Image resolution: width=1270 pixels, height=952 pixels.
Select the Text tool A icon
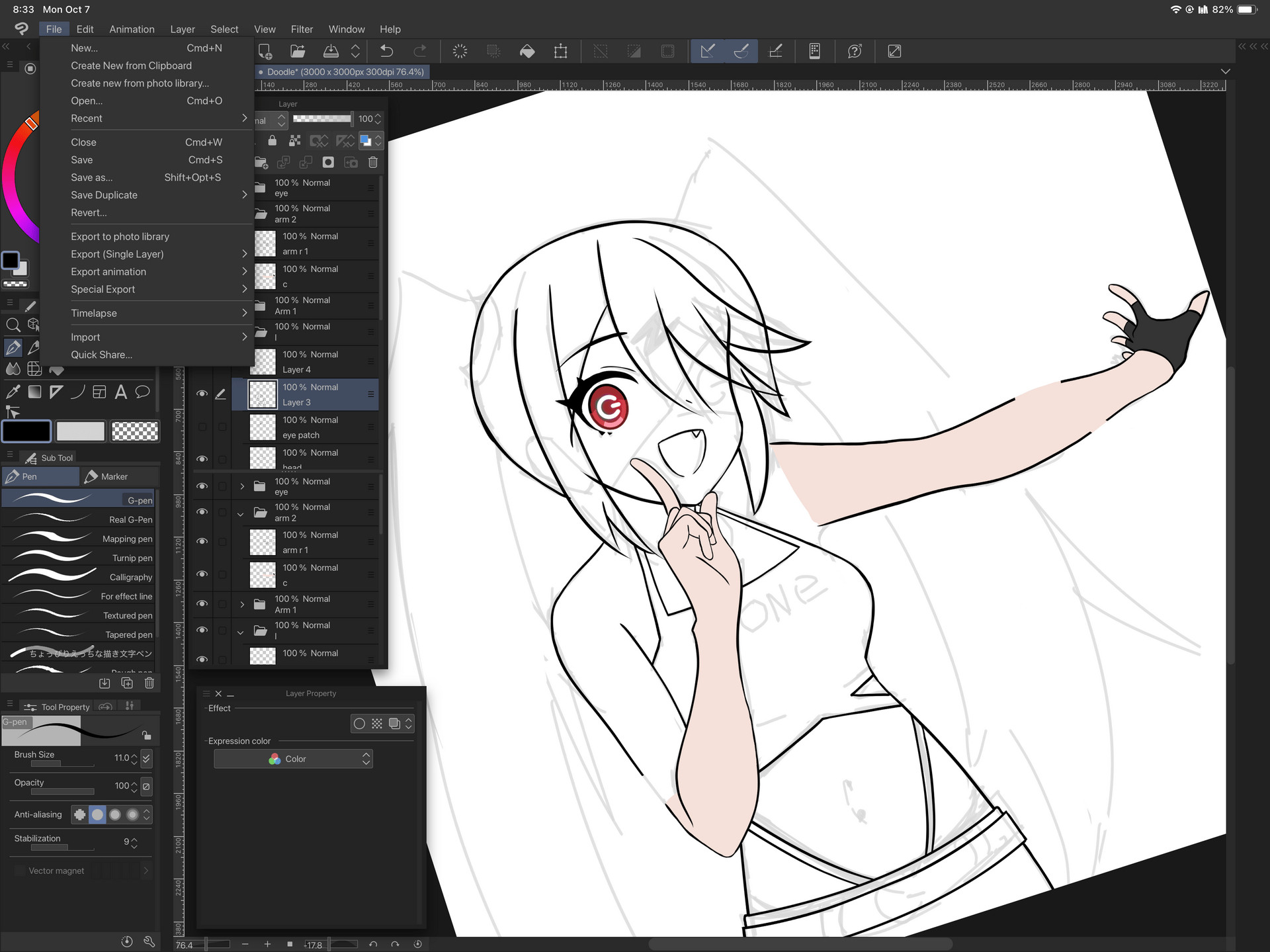(x=121, y=392)
